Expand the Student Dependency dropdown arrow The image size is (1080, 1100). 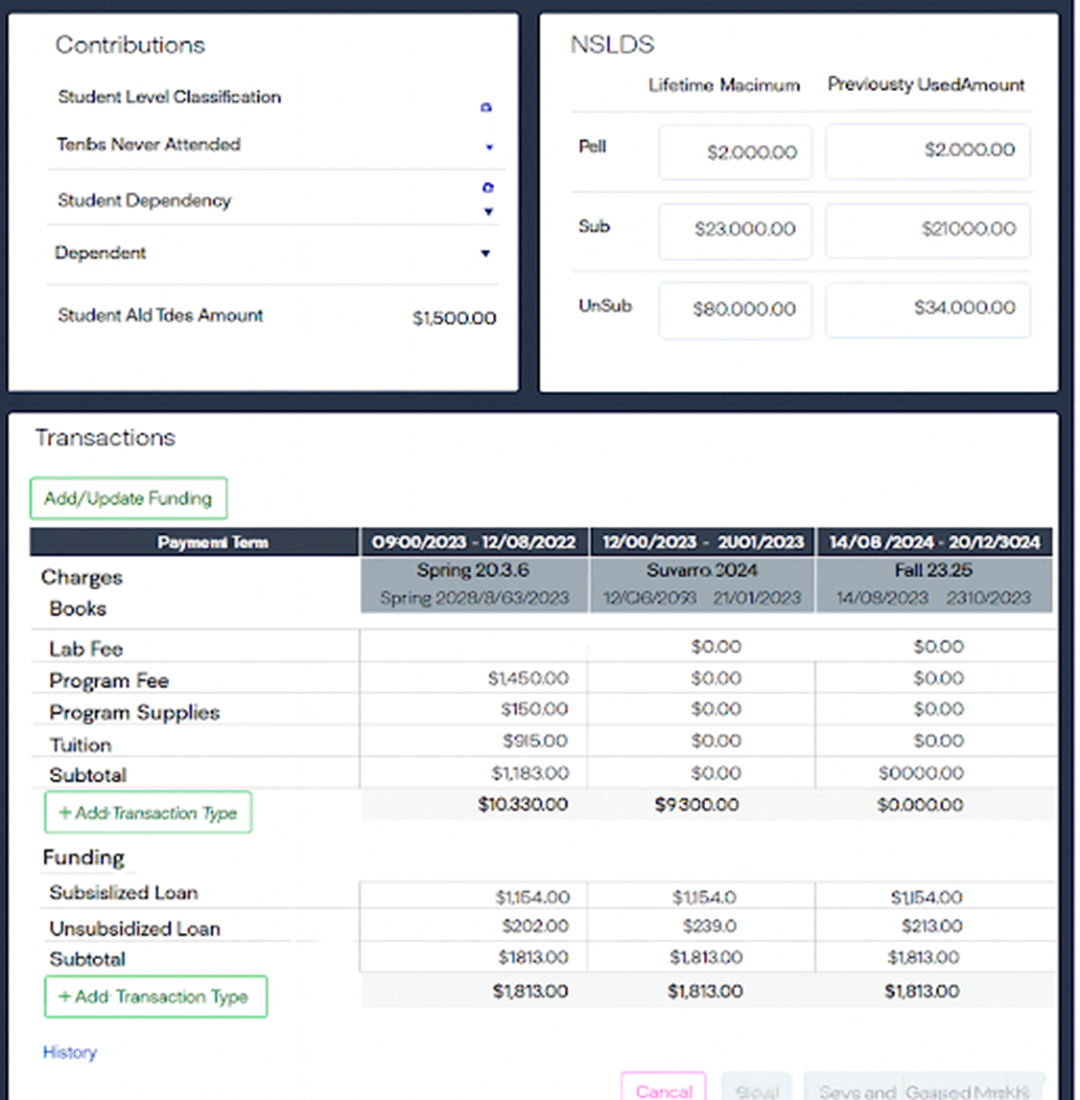pos(488,211)
